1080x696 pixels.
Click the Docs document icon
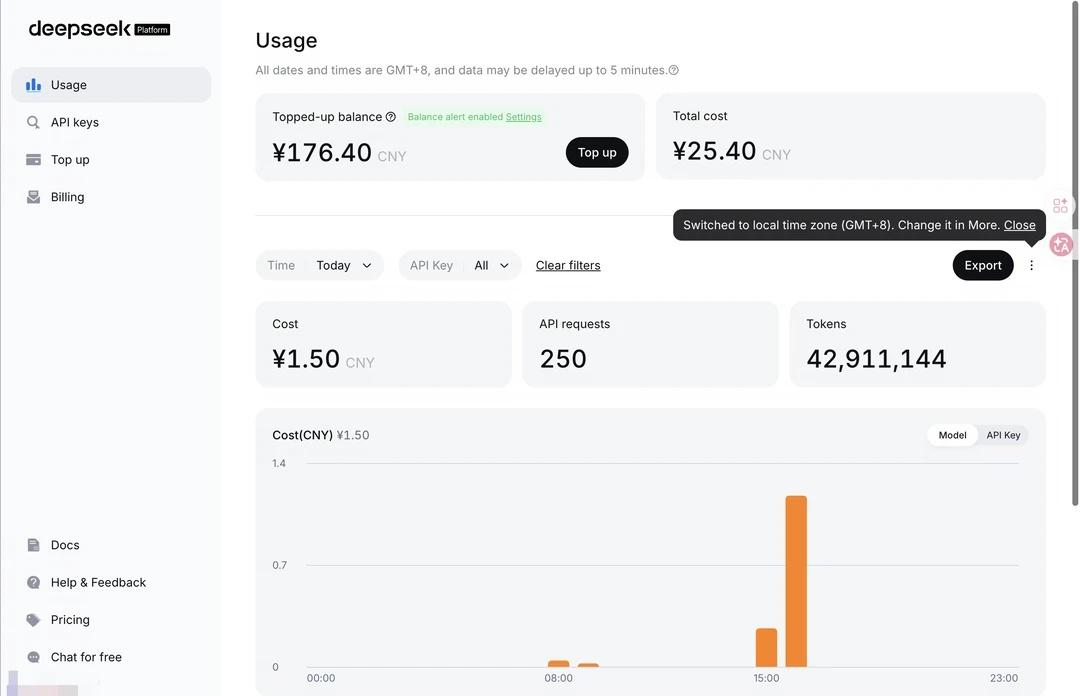tap(33, 545)
